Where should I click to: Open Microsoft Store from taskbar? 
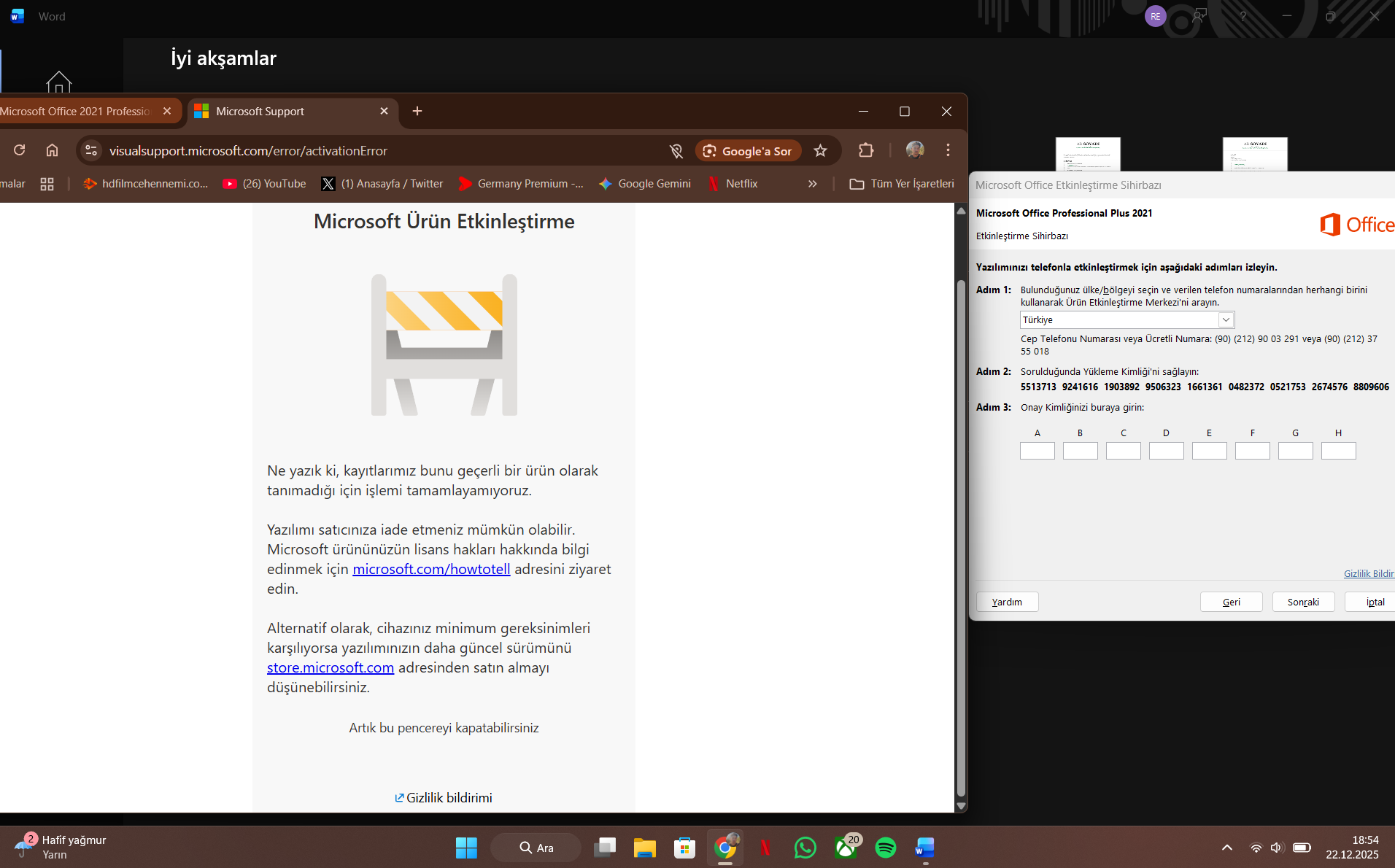(x=685, y=848)
